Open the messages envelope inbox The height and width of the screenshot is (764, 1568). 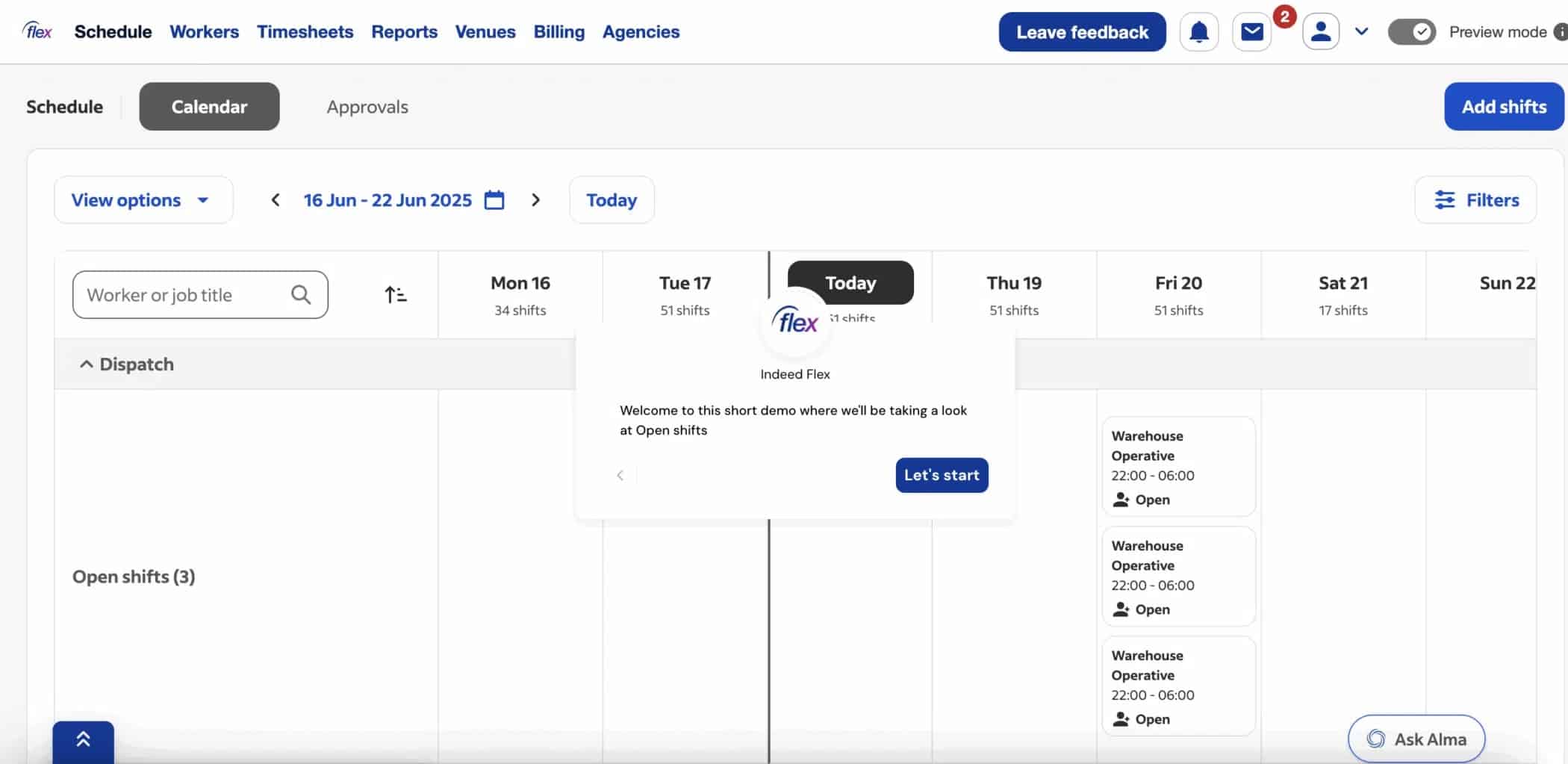pos(1251,32)
